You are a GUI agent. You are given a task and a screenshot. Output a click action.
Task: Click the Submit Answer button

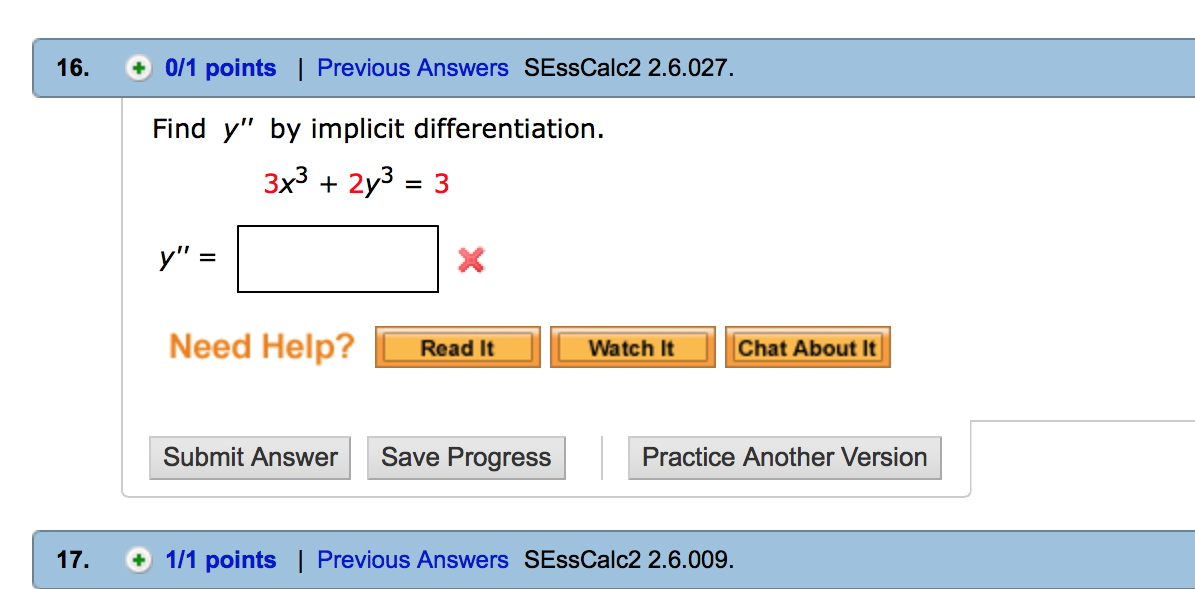250,458
